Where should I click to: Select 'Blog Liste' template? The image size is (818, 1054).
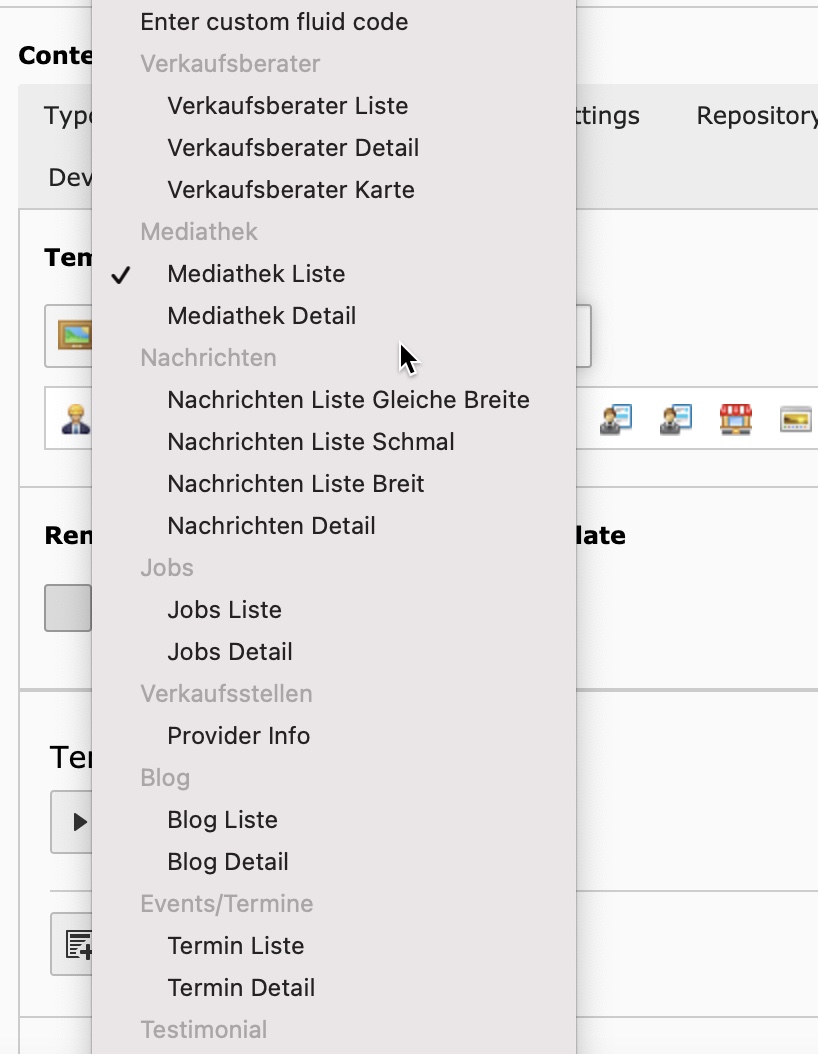334,820
